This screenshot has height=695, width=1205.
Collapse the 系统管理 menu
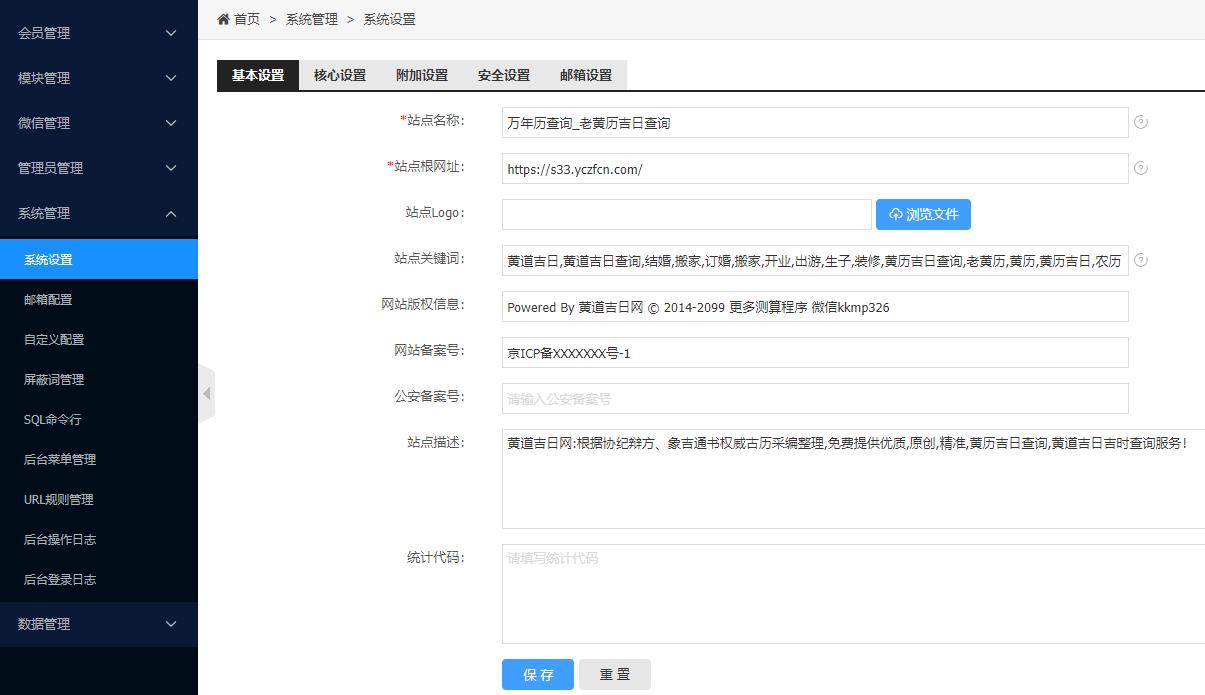pos(98,213)
